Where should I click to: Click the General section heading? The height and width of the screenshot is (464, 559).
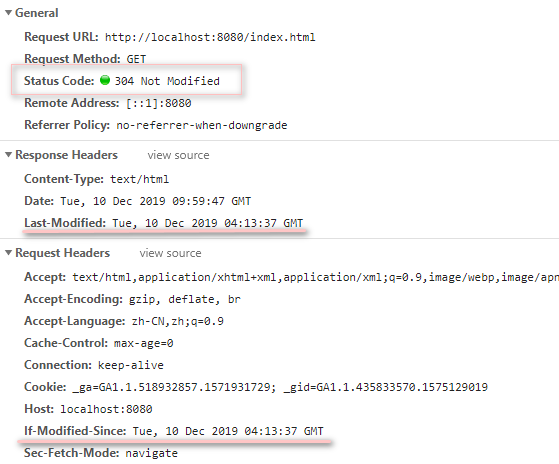pyautogui.click(x=36, y=13)
